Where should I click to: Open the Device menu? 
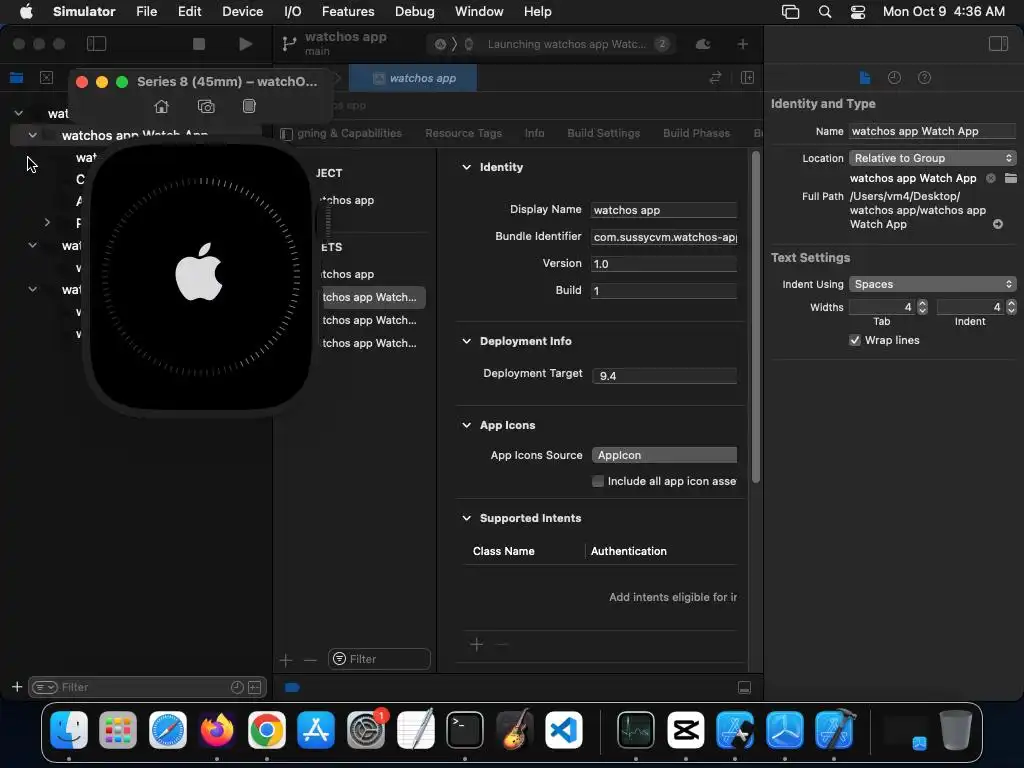click(242, 11)
